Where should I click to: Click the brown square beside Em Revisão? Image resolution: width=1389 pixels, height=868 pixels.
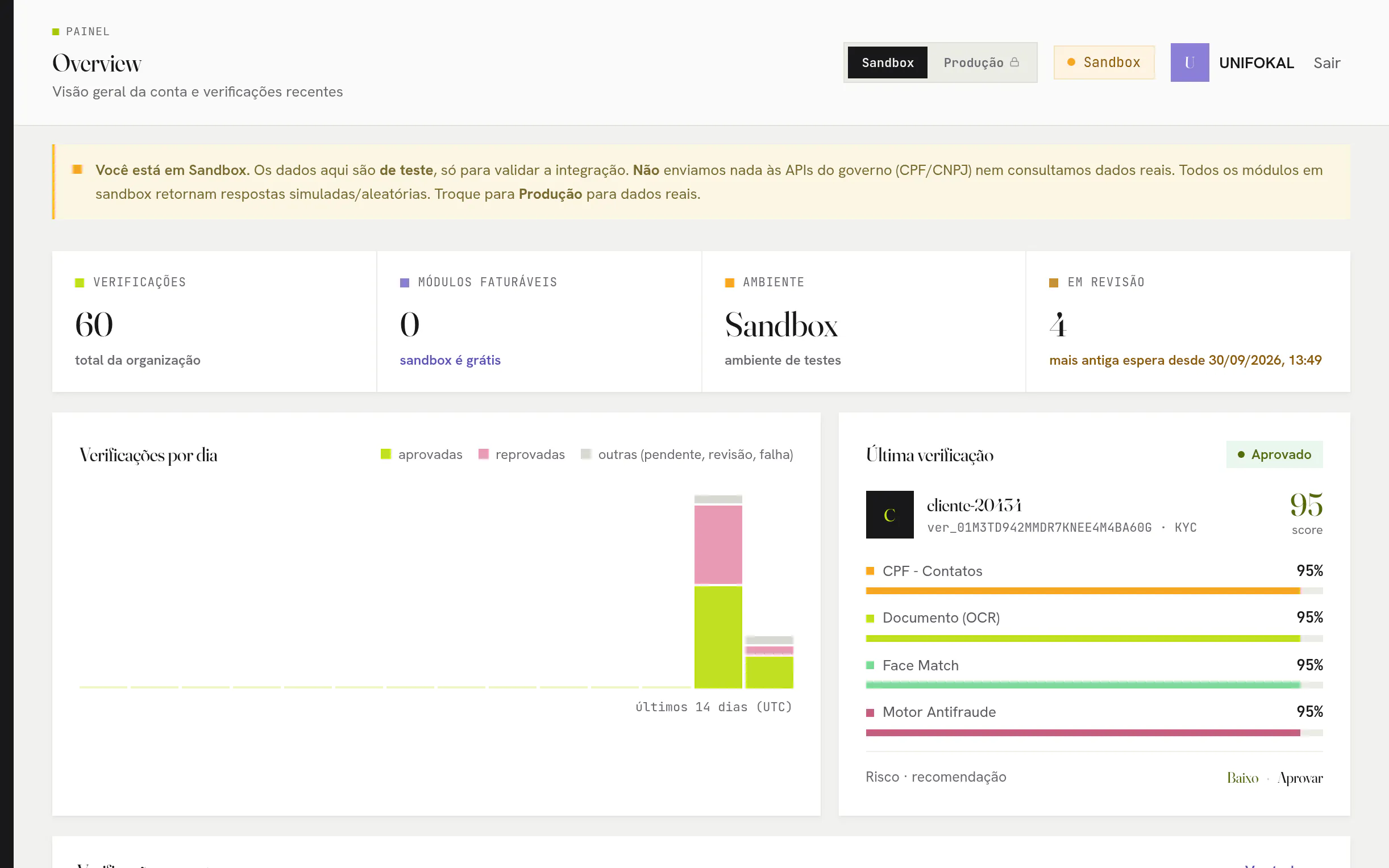[x=1054, y=282]
